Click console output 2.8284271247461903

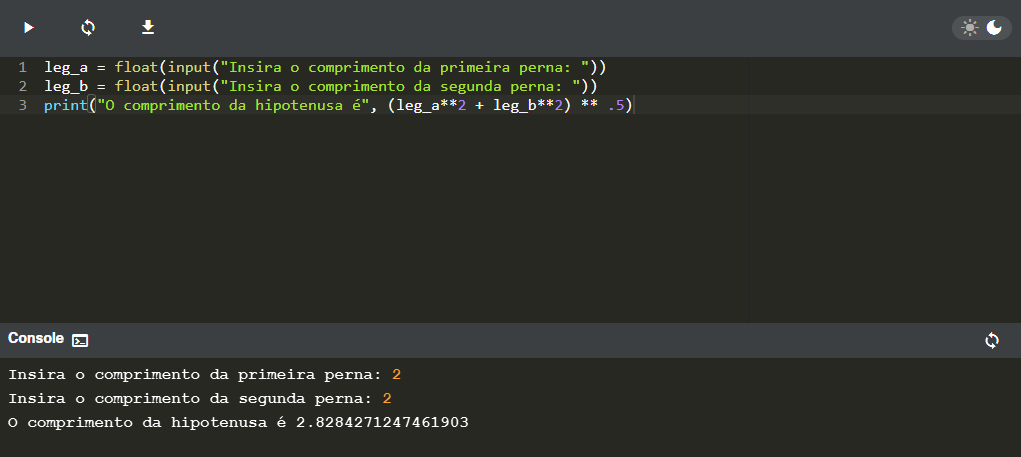point(382,422)
